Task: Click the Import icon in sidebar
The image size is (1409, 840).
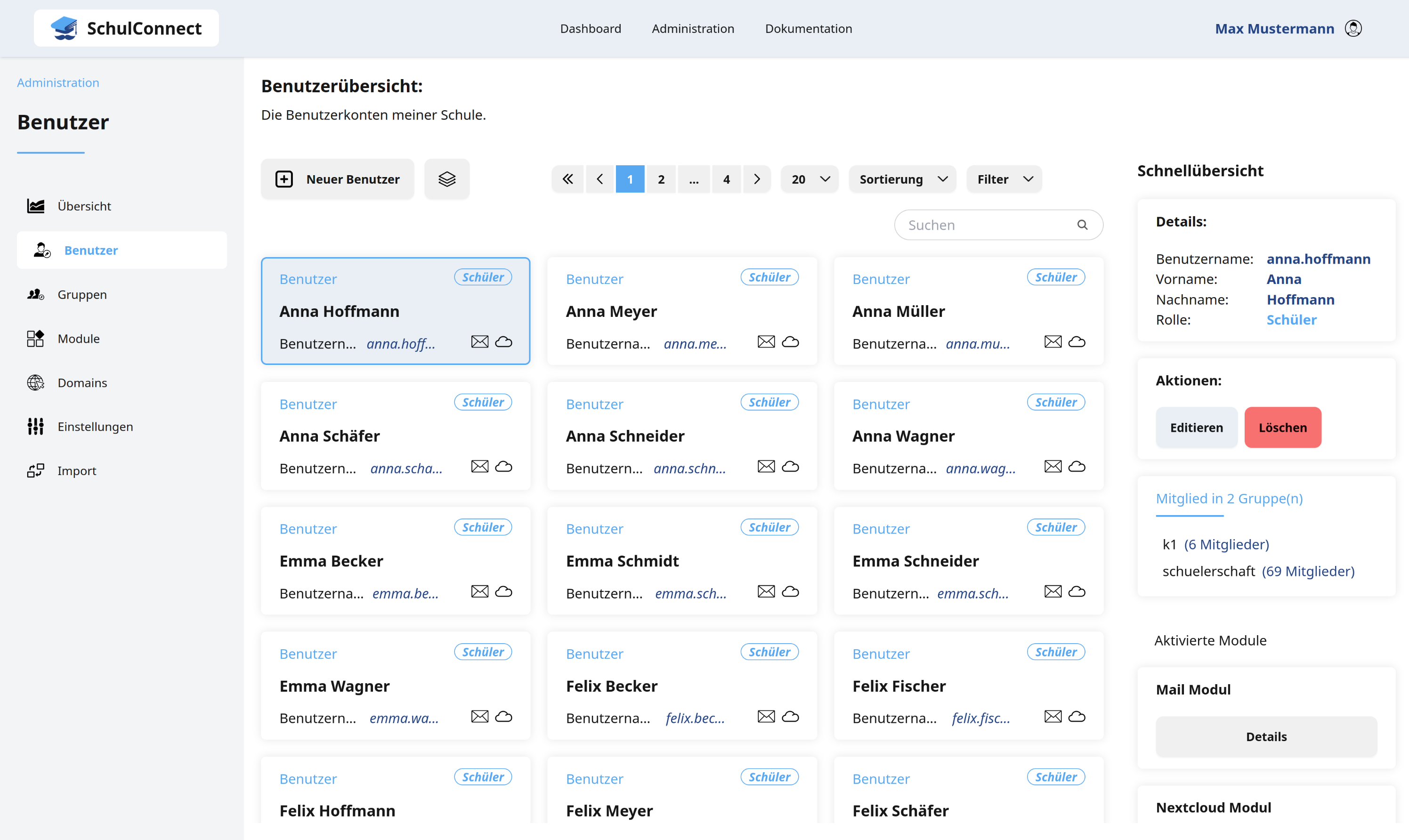Action: [x=36, y=470]
